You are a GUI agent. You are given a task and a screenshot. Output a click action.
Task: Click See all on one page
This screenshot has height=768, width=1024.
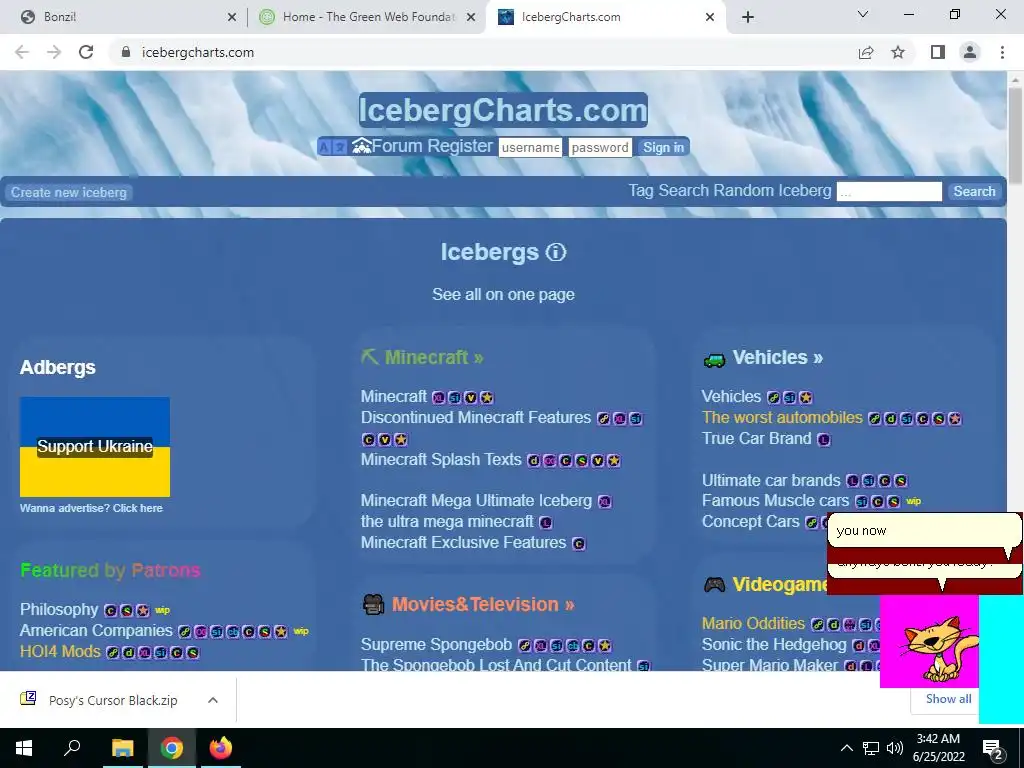click(x=504, y=295)
